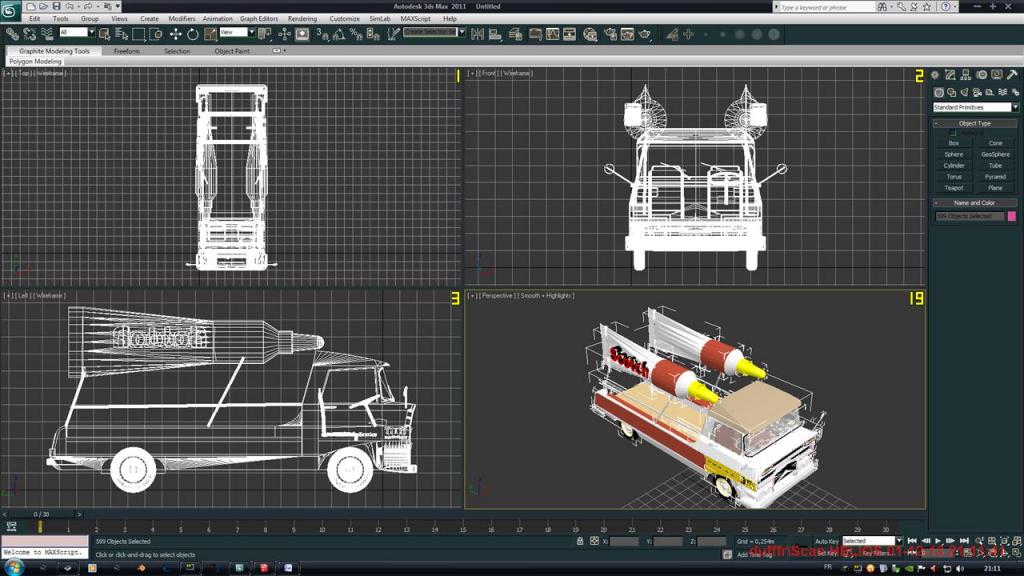Open the Render Setup icon
This screenshot has width=1024, height=576.
(x=611, y=34)
